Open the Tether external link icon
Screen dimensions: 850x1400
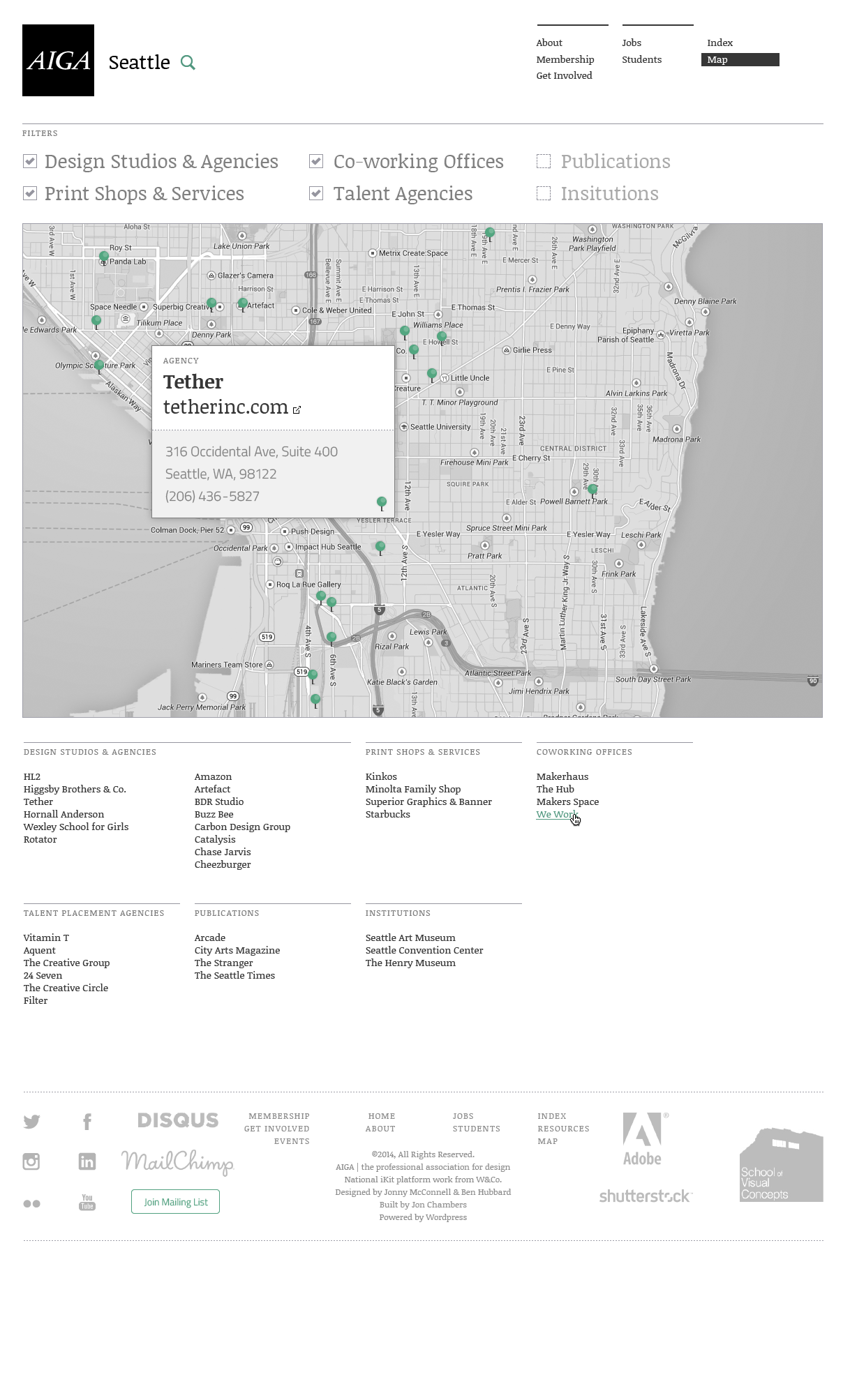(297, 409)
